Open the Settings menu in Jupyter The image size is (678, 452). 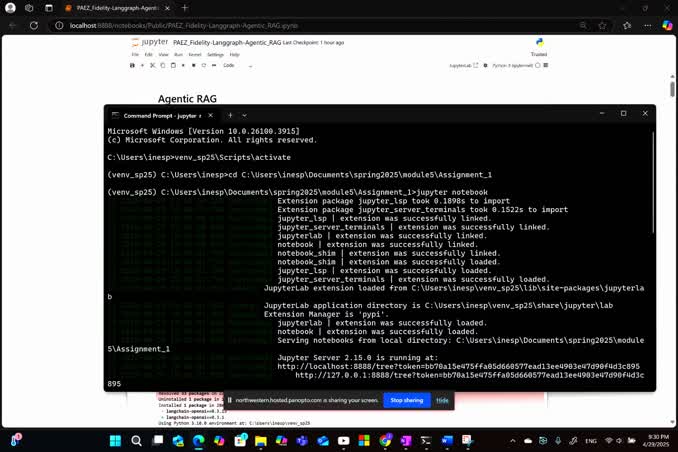click(215, 55)
